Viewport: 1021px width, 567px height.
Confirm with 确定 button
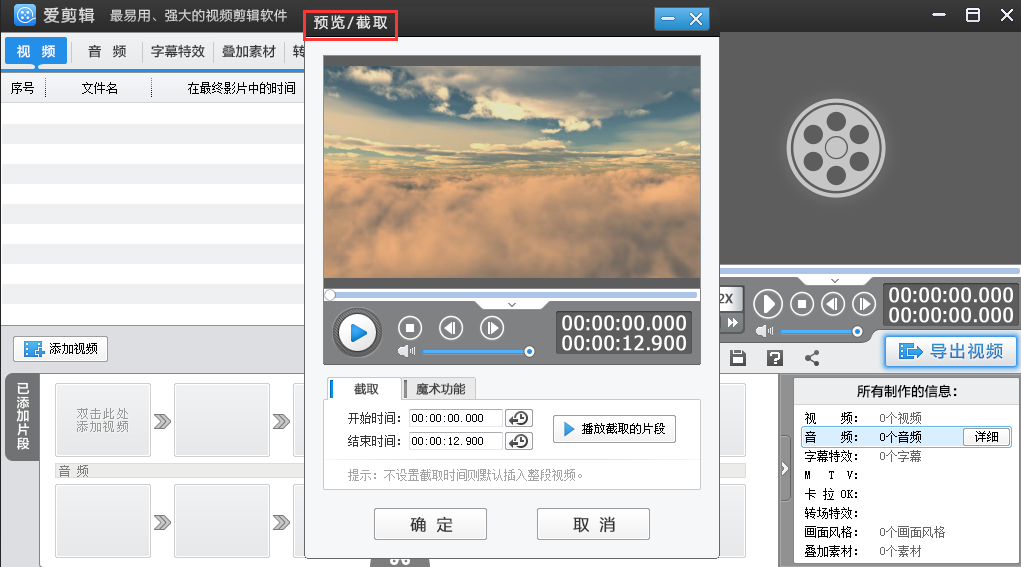(430, 524)
